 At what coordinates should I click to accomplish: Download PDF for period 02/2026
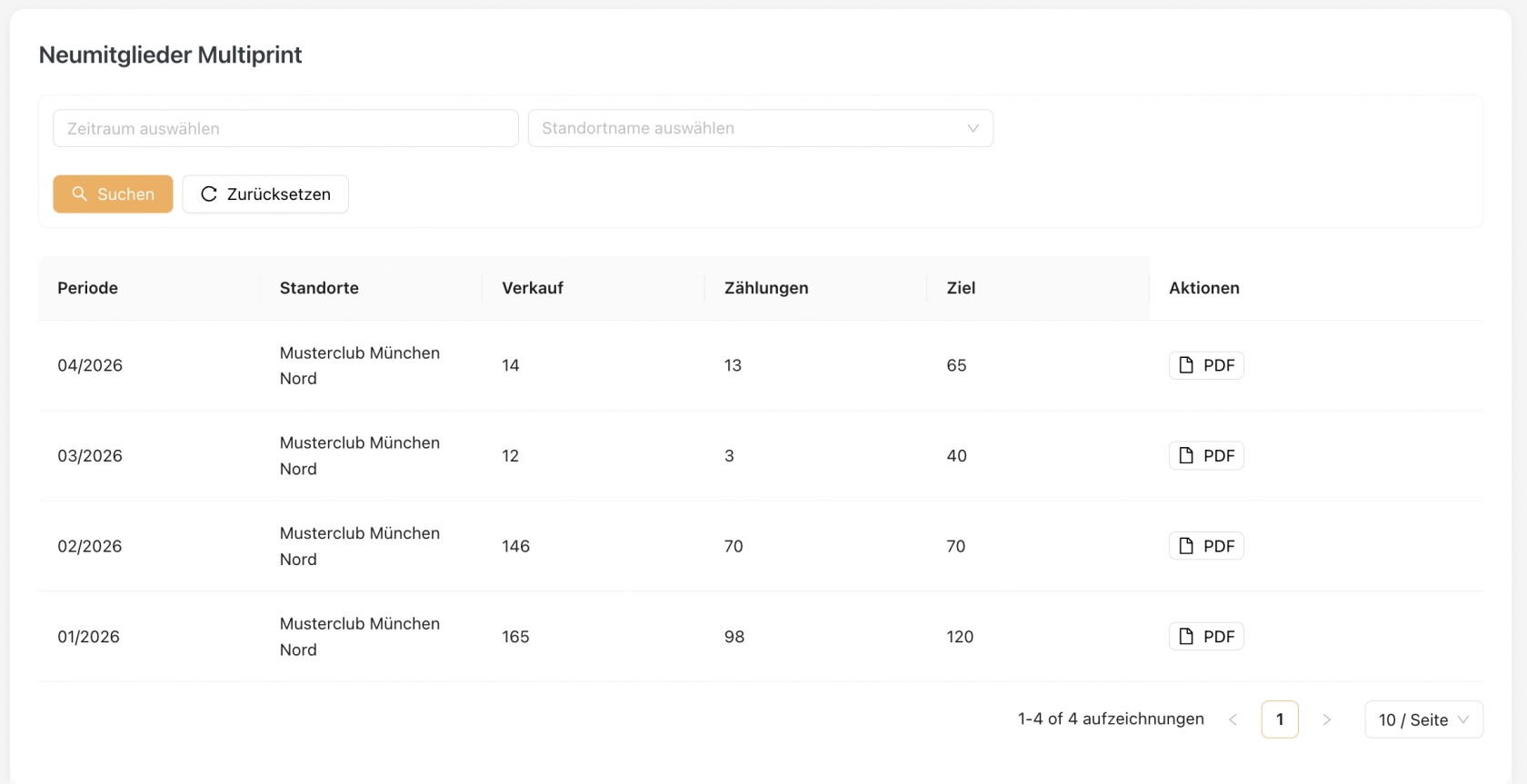click(1206, 546)
